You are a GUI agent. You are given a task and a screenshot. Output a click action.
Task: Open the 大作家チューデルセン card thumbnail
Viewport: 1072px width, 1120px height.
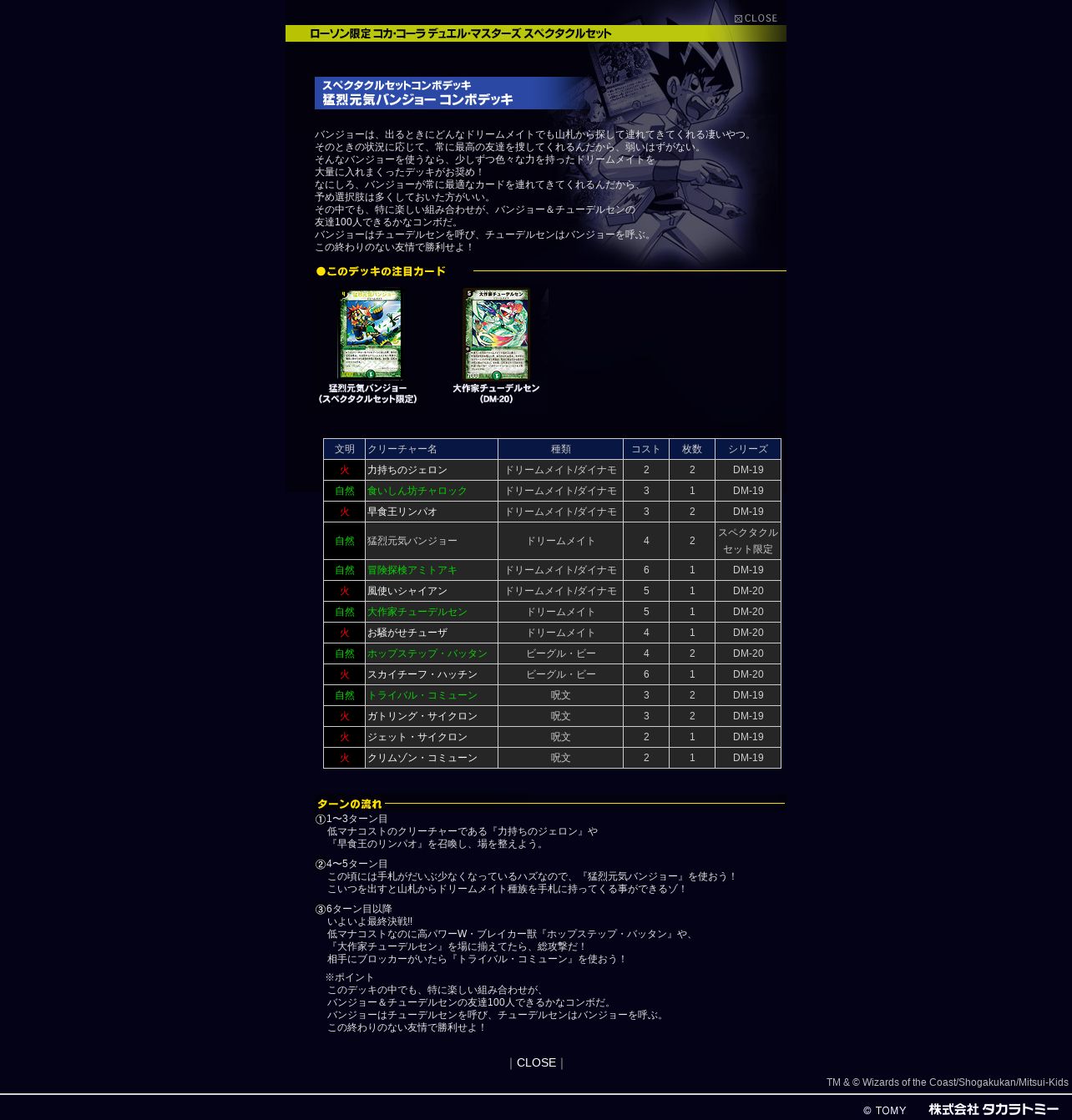497,334
